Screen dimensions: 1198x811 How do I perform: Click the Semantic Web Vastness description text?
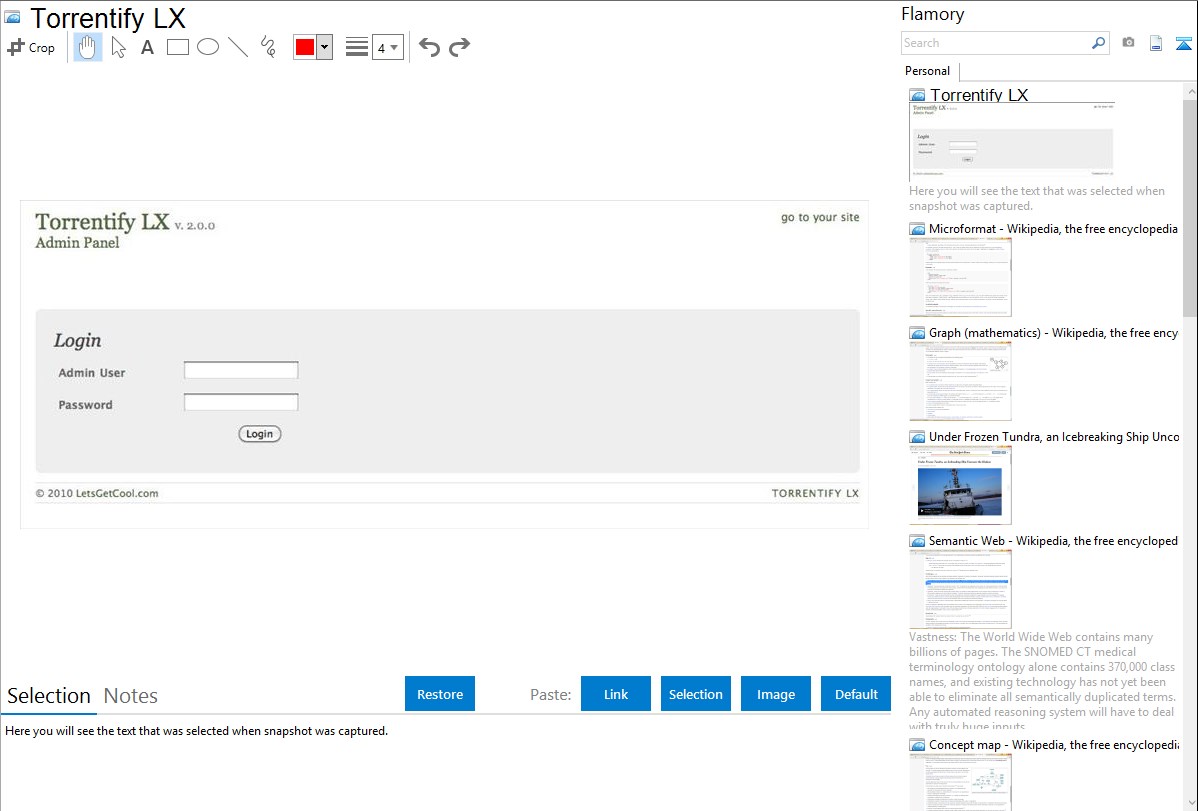tap(1042, 681)
